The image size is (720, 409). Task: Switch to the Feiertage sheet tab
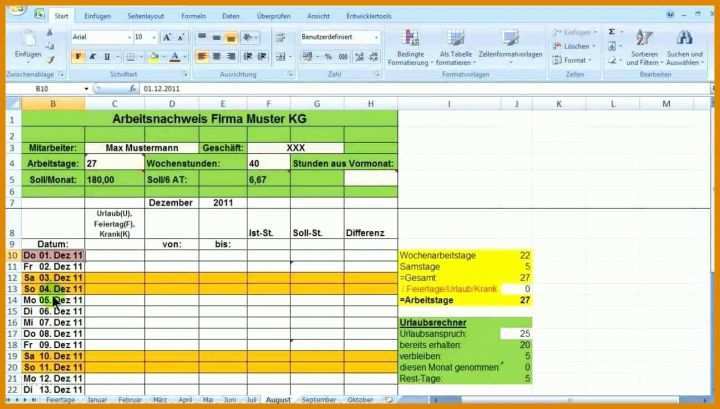pos(60,400)
